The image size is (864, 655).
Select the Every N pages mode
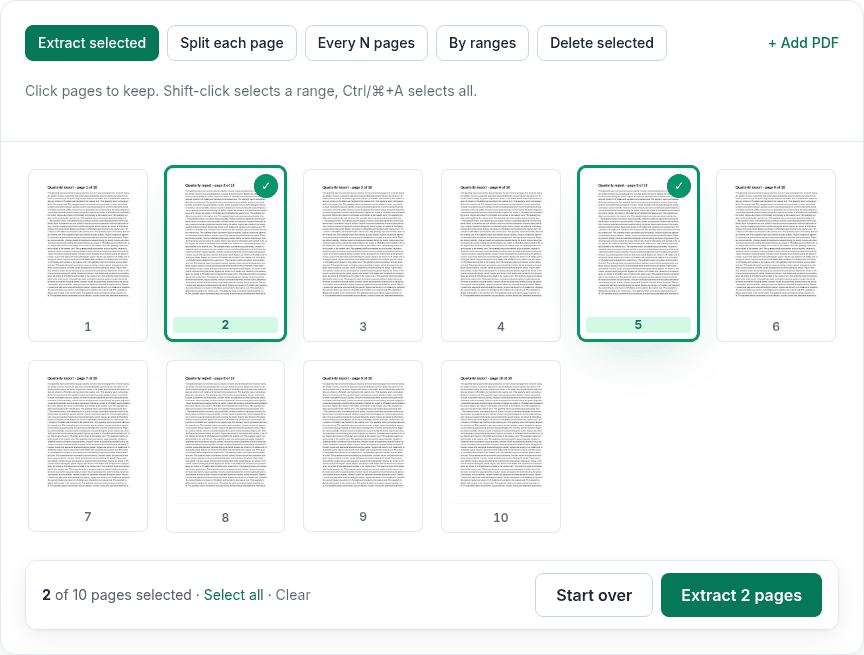click(x=366, y=43)
